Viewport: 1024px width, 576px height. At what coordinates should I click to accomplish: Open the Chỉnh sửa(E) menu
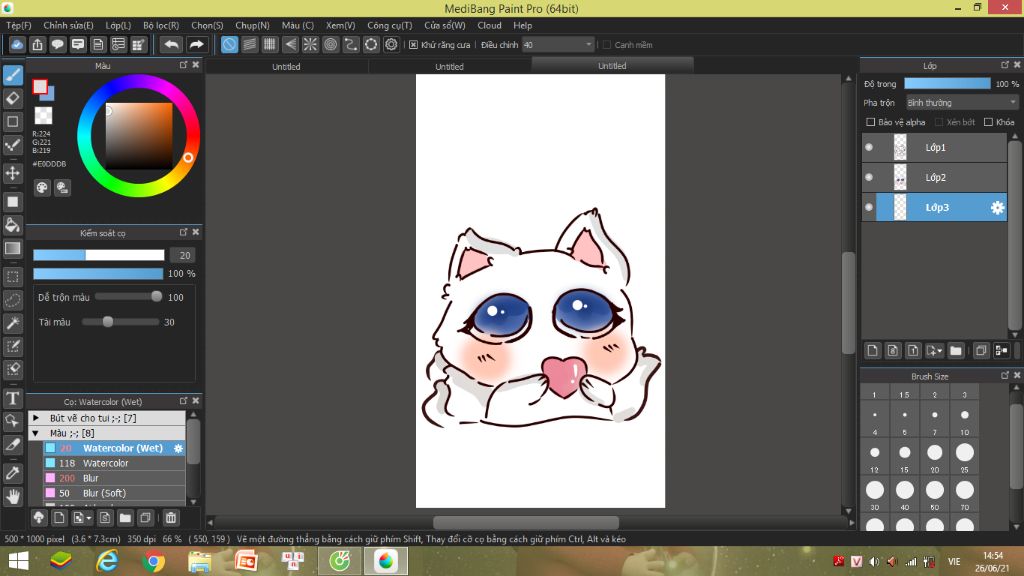coord(68,25)
